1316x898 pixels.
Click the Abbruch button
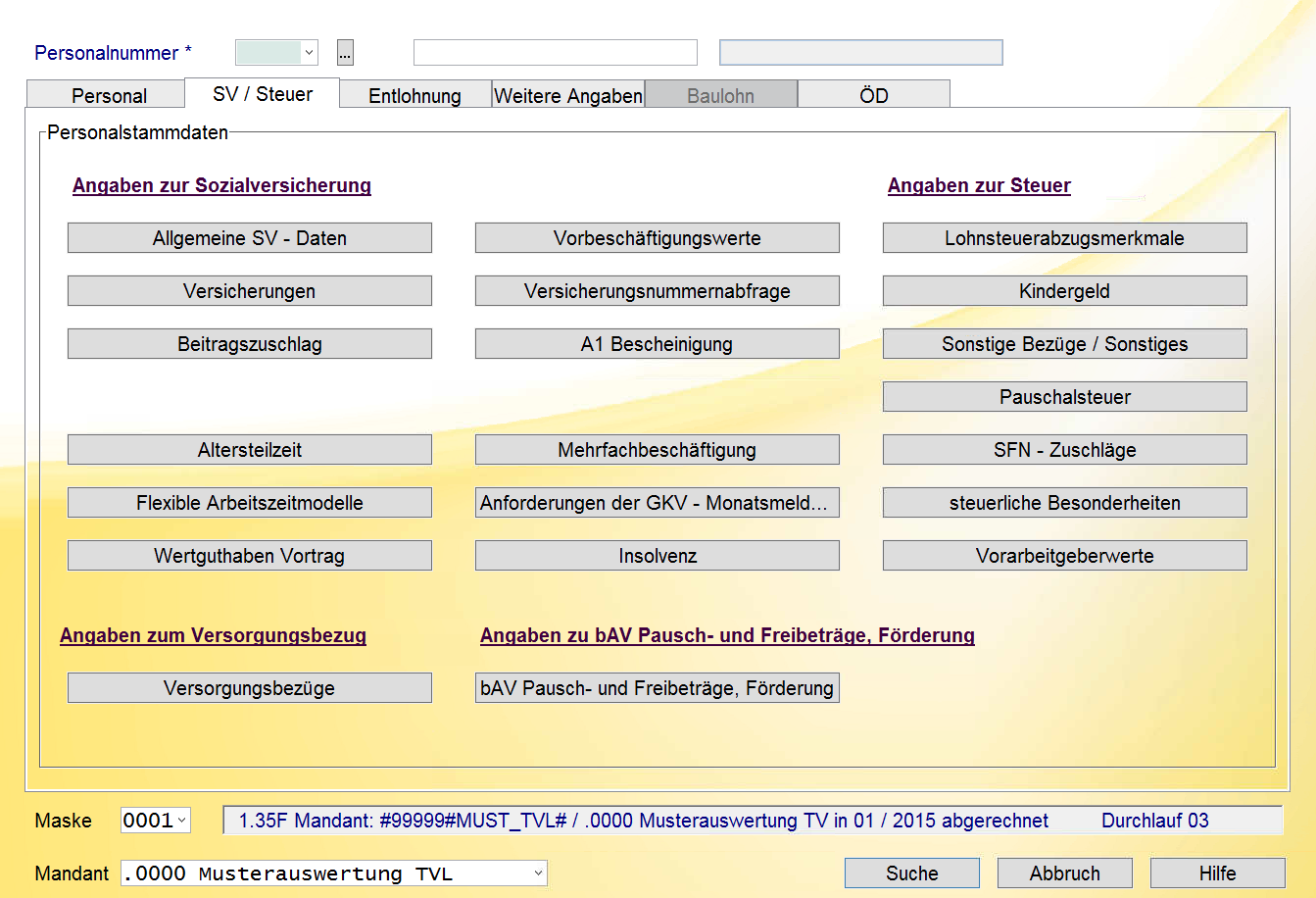tap(1065, 873)
